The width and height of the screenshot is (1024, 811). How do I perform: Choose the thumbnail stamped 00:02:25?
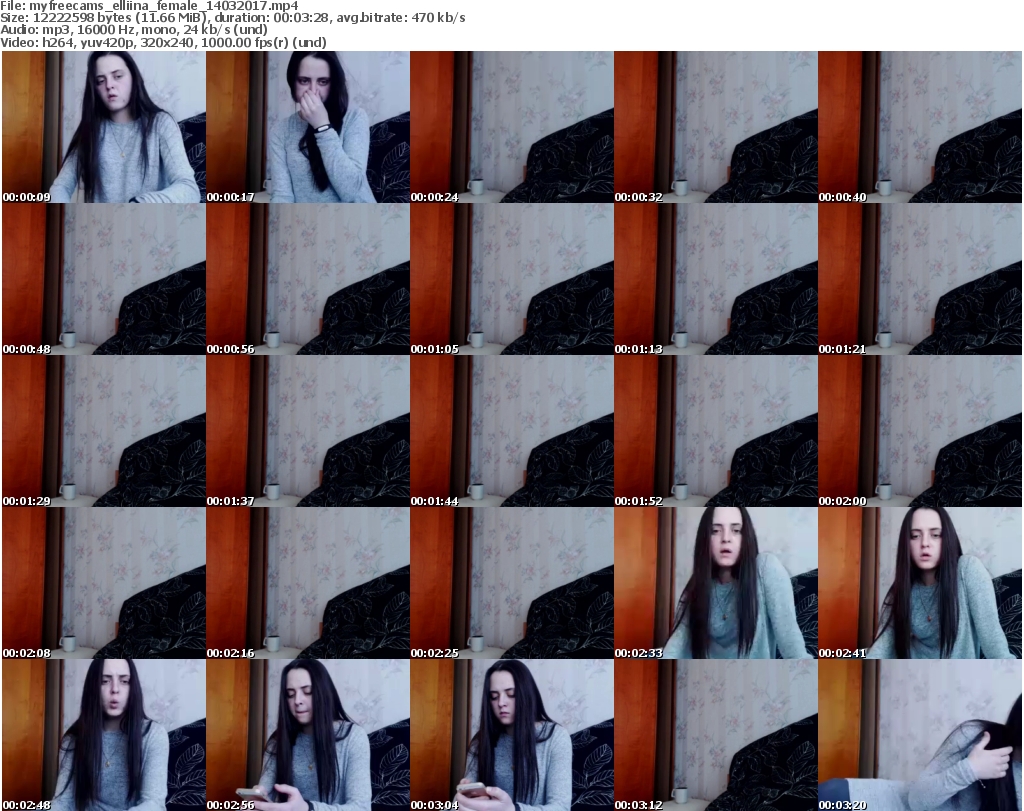coord(511,583)
